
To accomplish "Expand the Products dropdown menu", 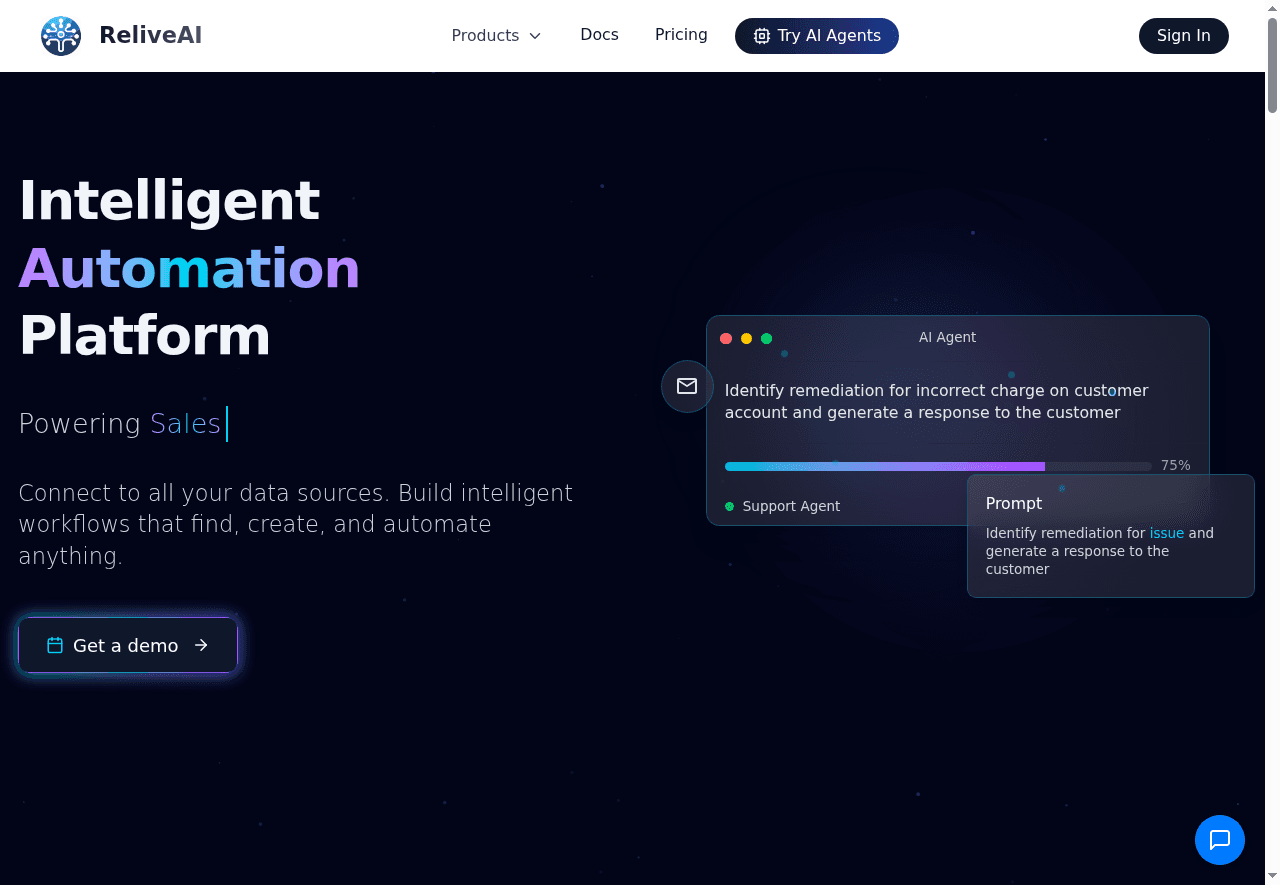I will 485,36.
